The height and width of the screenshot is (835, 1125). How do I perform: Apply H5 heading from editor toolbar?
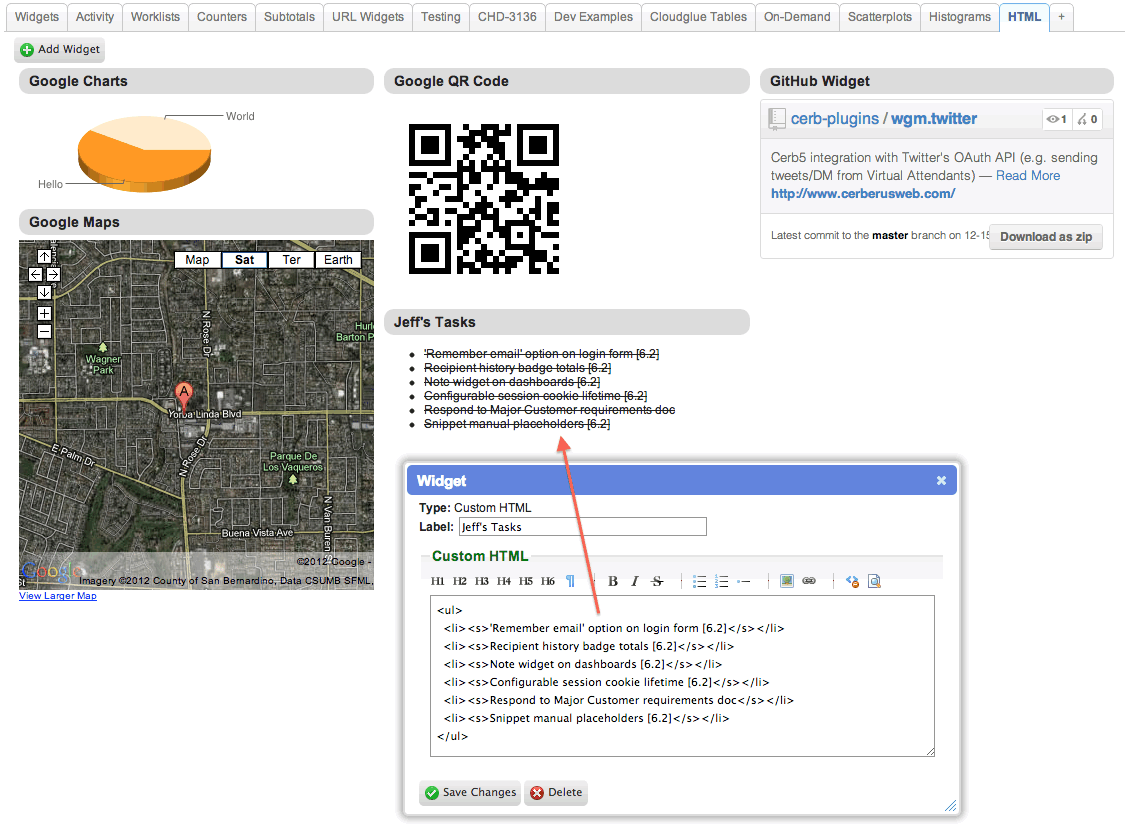526,581
